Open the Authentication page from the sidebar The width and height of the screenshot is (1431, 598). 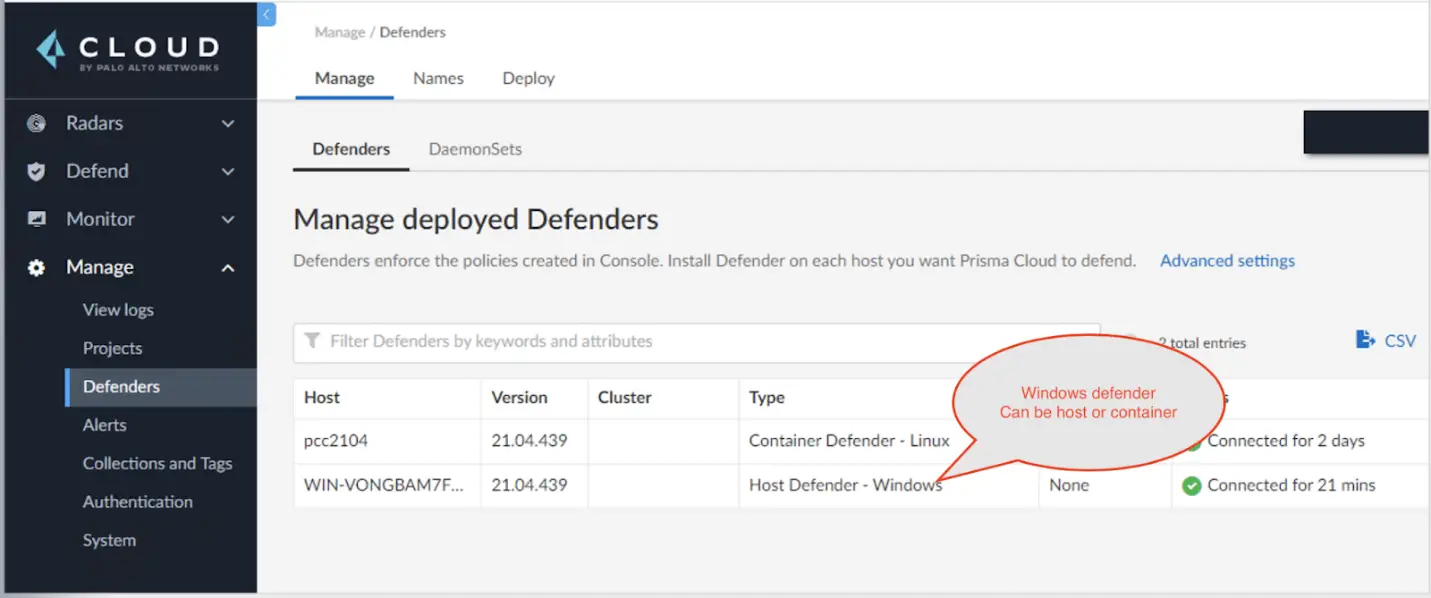[137, 501]
